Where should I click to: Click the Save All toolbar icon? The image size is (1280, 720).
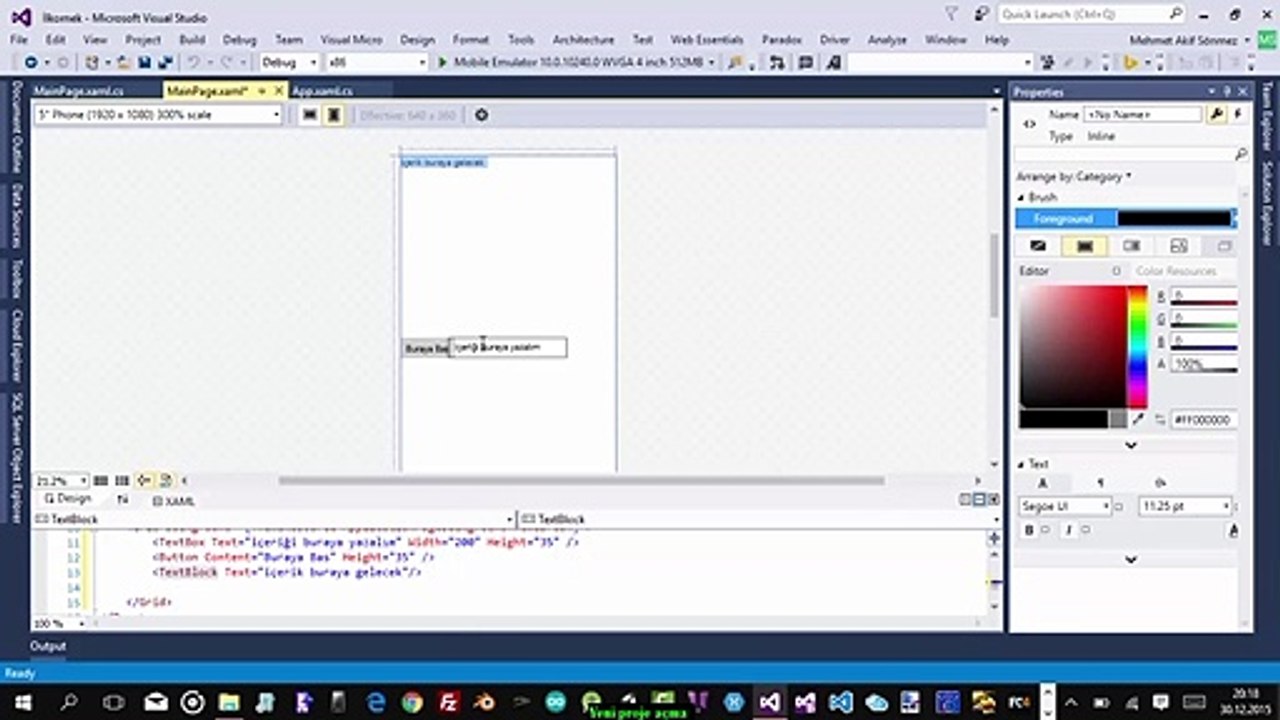[x=165, y=62]
